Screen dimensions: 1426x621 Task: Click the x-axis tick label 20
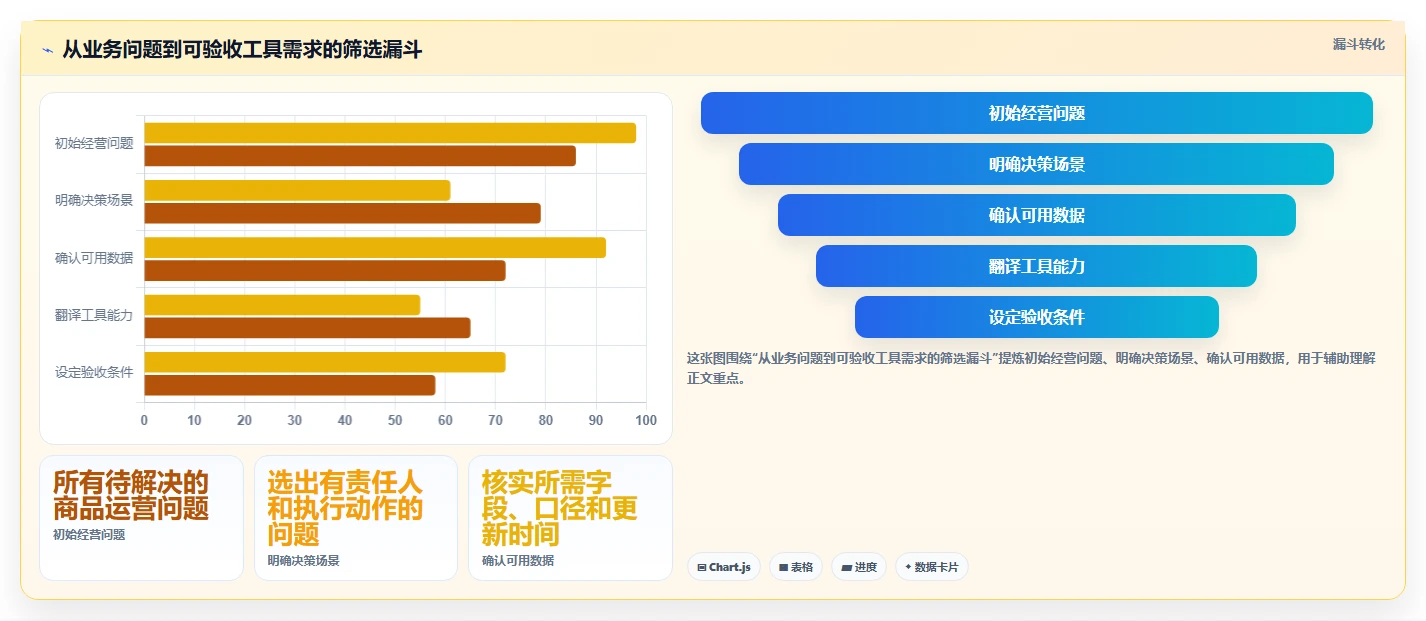point(245,420)
